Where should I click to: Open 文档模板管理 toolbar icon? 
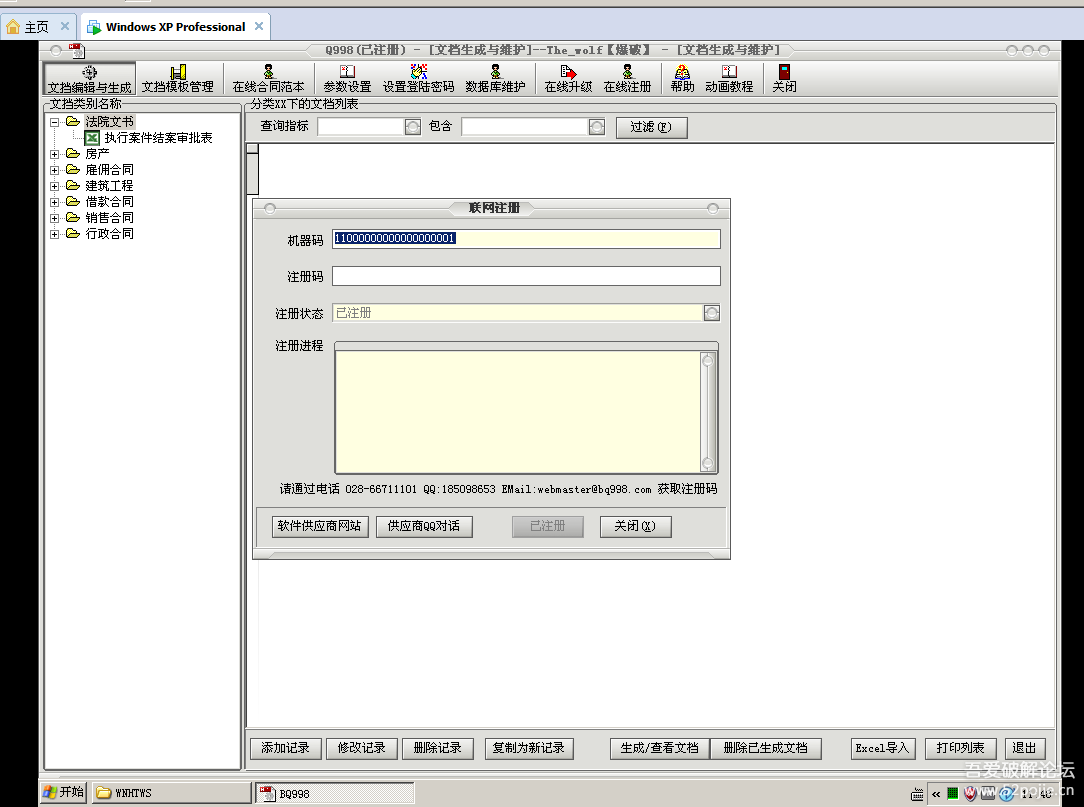point(178,79)
